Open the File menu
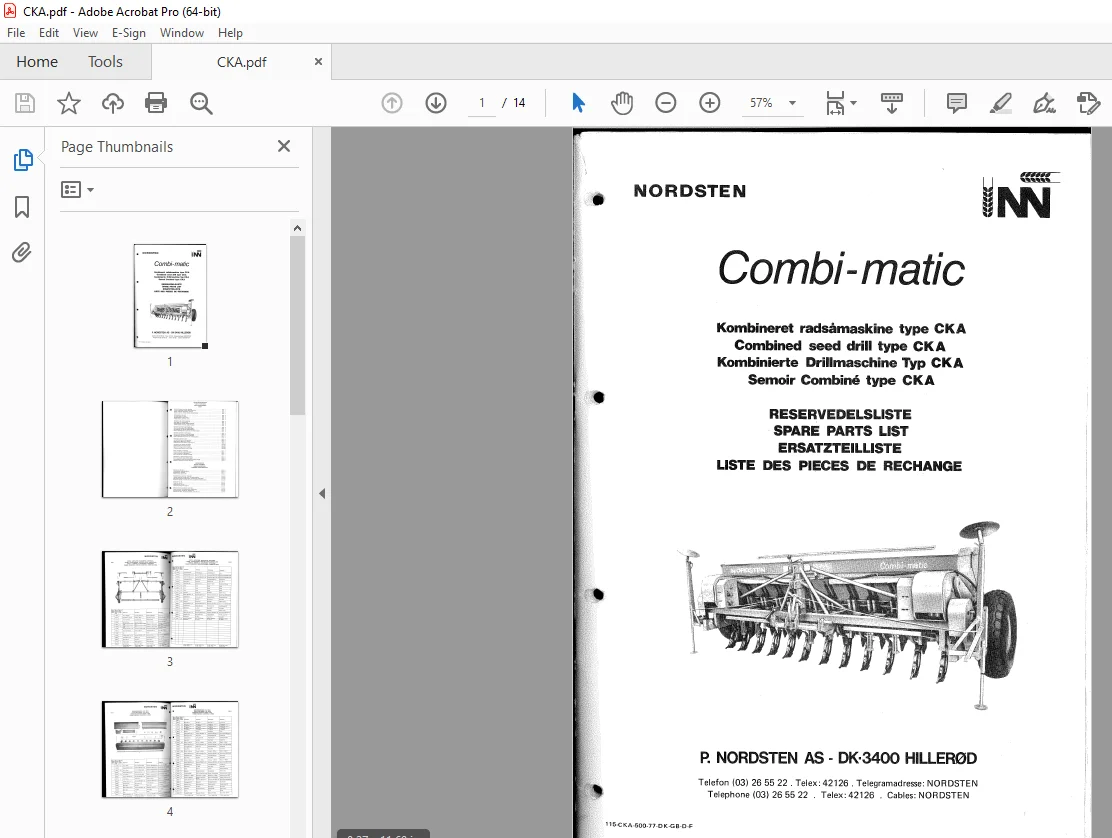The height and width of the screenshot is (838, 1112). click(16, 33)
